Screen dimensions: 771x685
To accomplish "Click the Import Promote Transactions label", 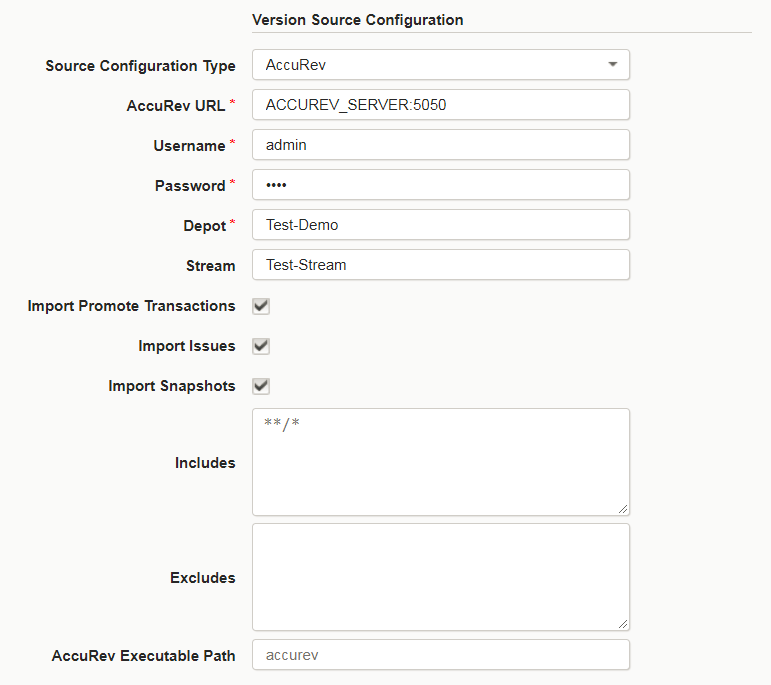I will coord(132,306).
